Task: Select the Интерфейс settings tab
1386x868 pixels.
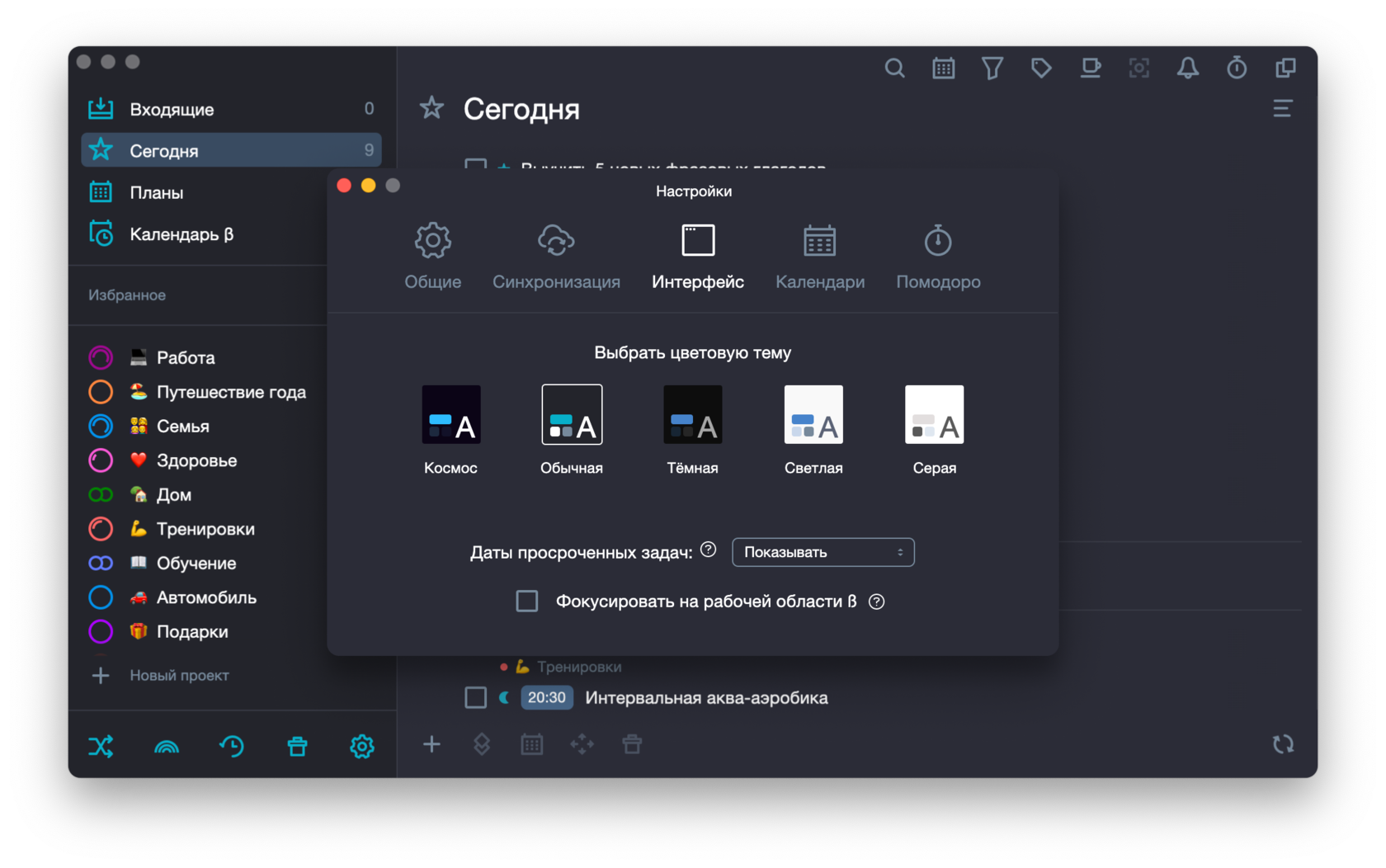Action: coord(698,257)
